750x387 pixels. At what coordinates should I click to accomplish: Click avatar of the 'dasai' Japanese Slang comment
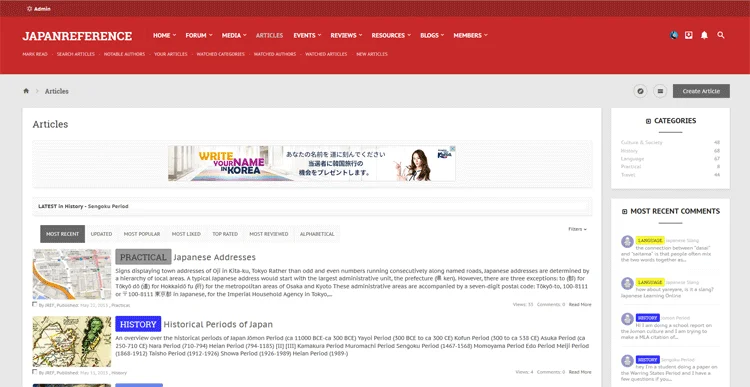click(x=627, y=242)
